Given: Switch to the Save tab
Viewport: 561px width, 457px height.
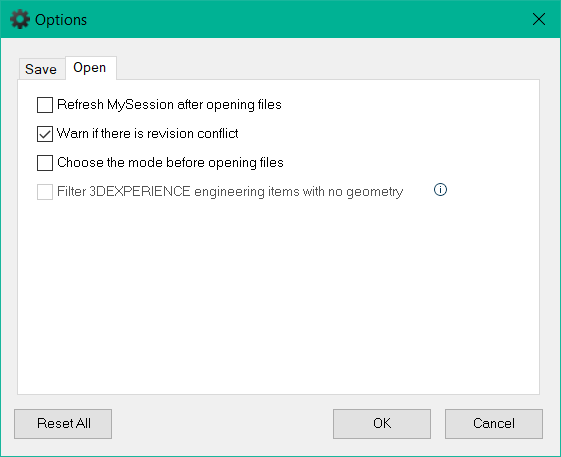Looking at the screenshot, I should [x=41, y=69].
